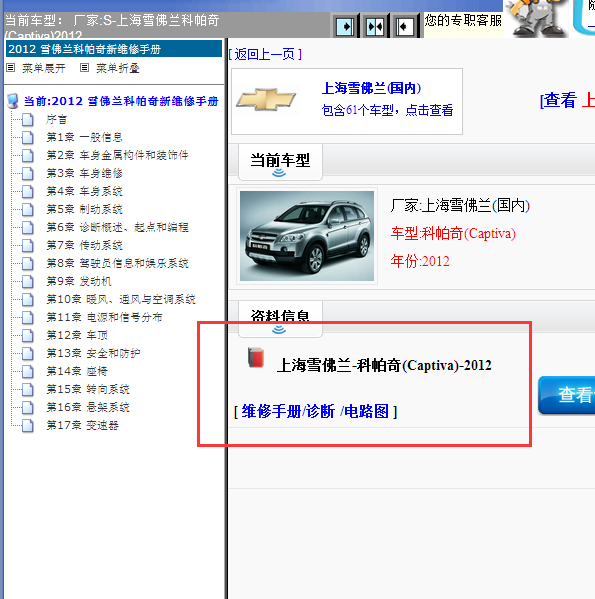Expand all menus via 菜单展开
Viewport: 595px width, 599px height.
pos(44,68)
